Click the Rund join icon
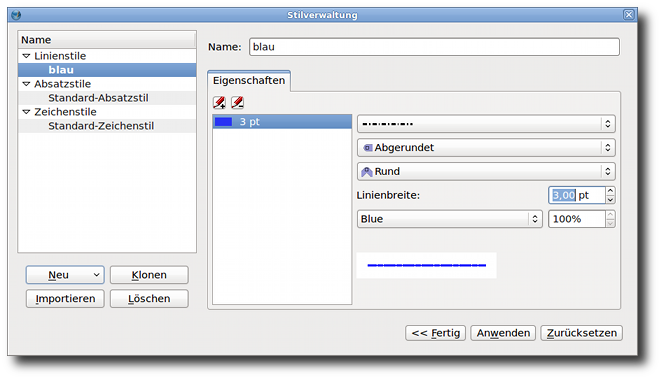 367,172
